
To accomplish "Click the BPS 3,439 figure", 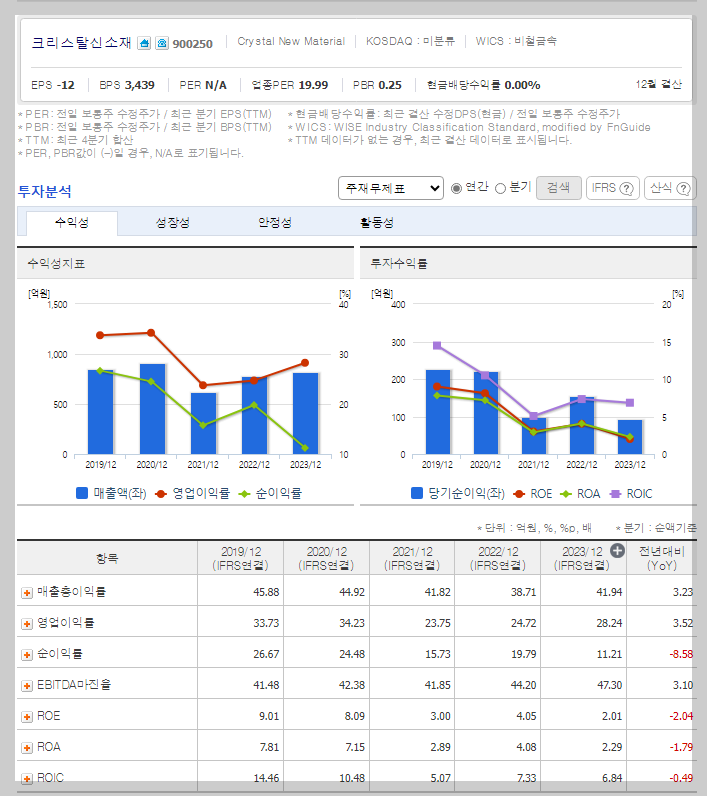I will click(127, 85).
